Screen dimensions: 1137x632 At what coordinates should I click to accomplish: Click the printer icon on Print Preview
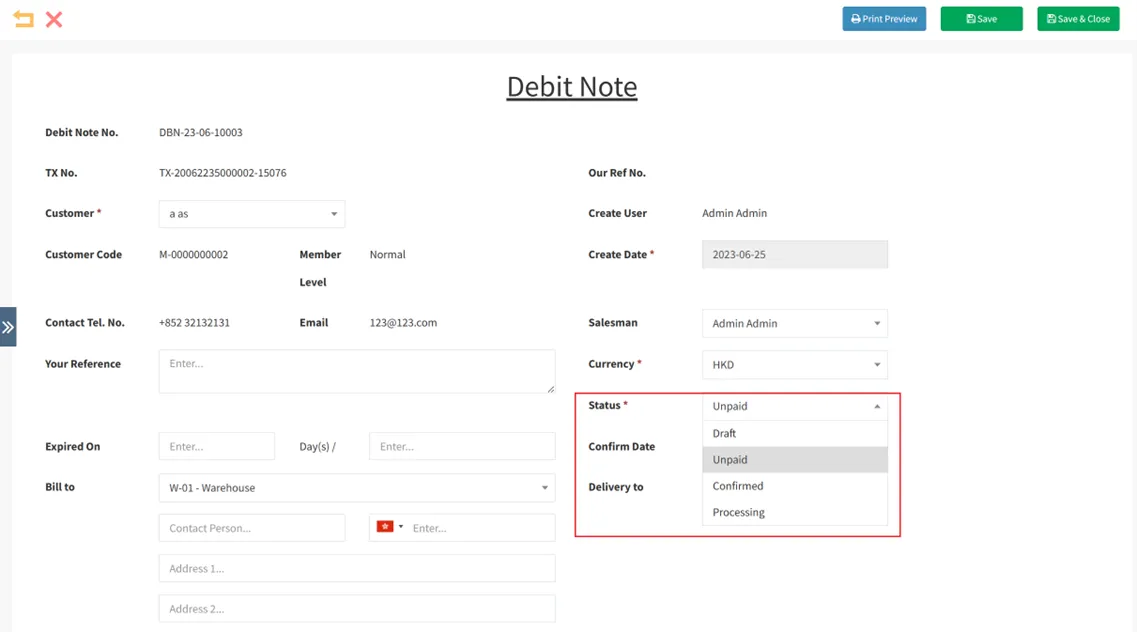click(856, 18)
